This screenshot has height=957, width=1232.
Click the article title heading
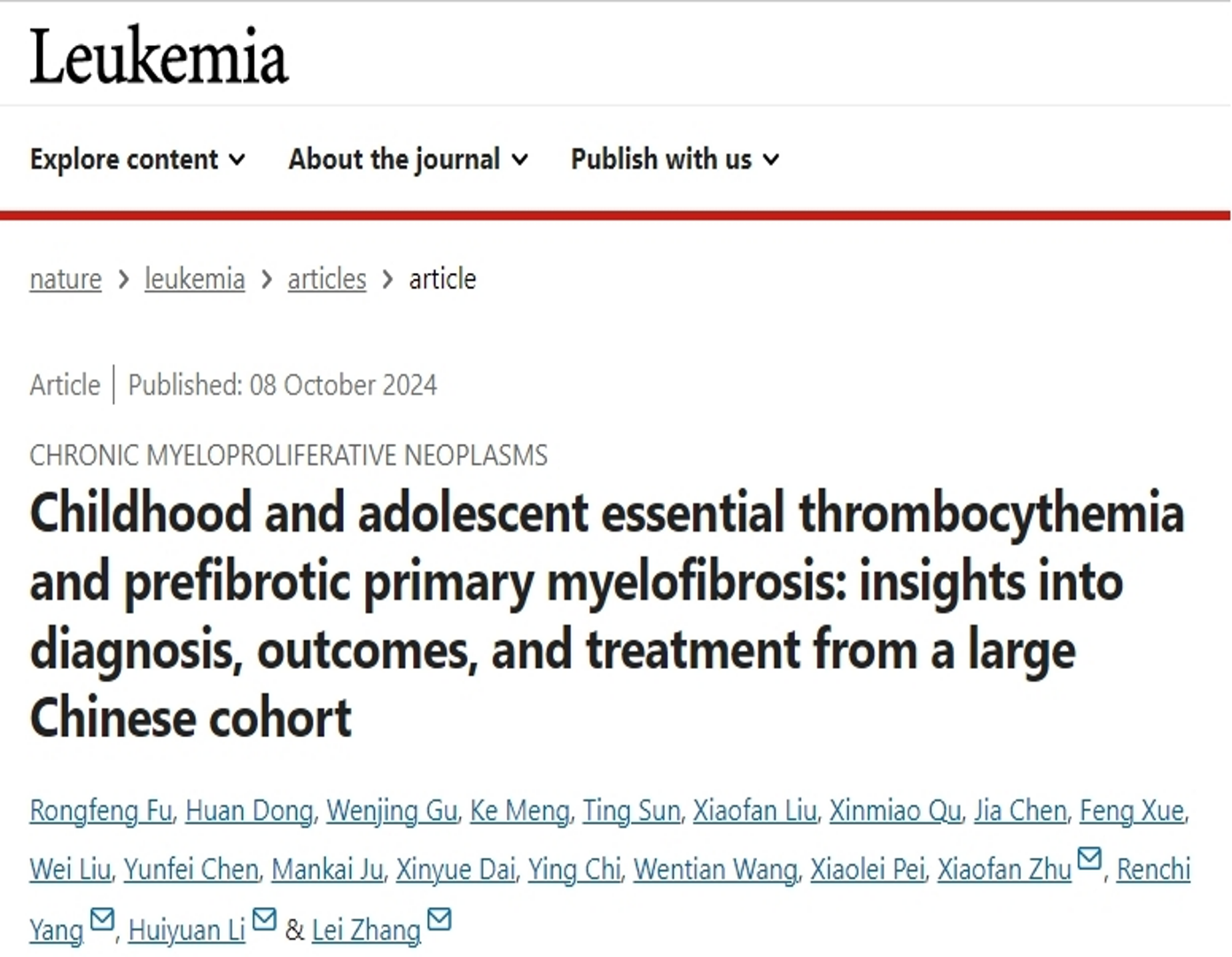(x=606, y=615)
